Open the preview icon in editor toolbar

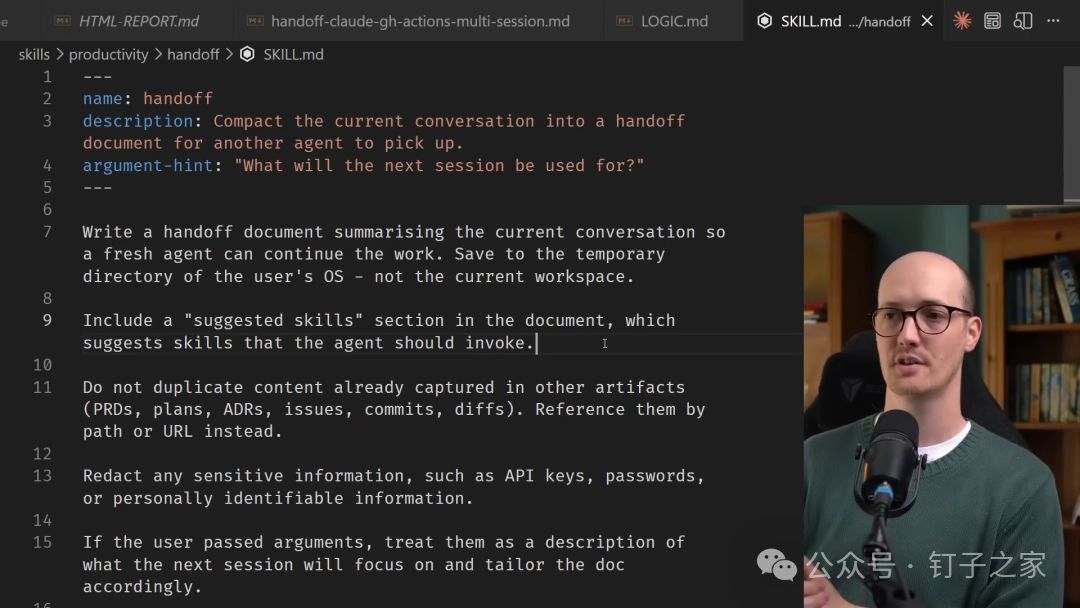992,21
